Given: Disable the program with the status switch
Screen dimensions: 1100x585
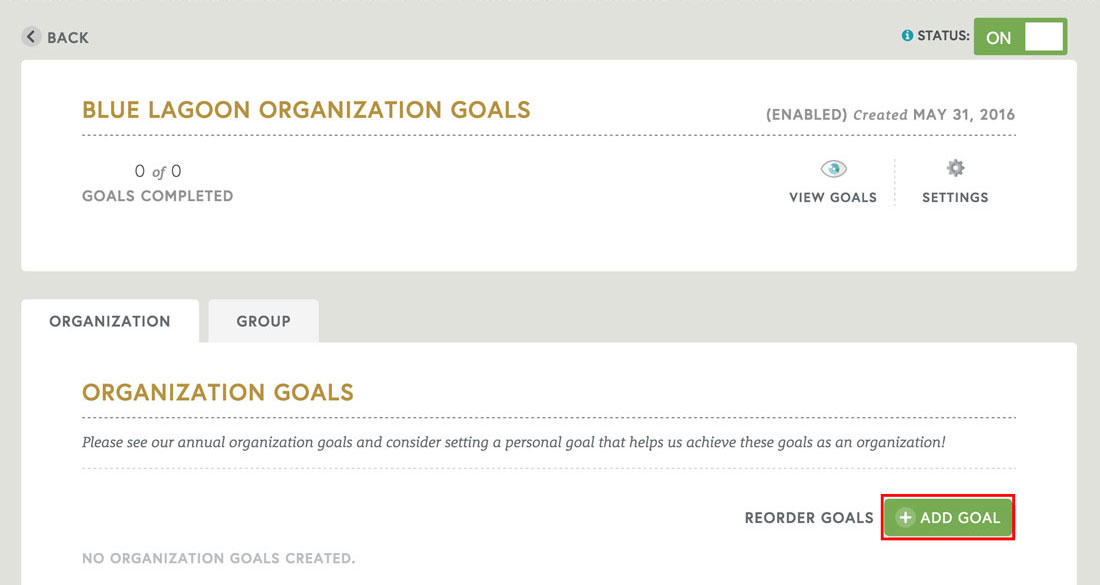Looking at the screenshot, I should pos(1020,36).
